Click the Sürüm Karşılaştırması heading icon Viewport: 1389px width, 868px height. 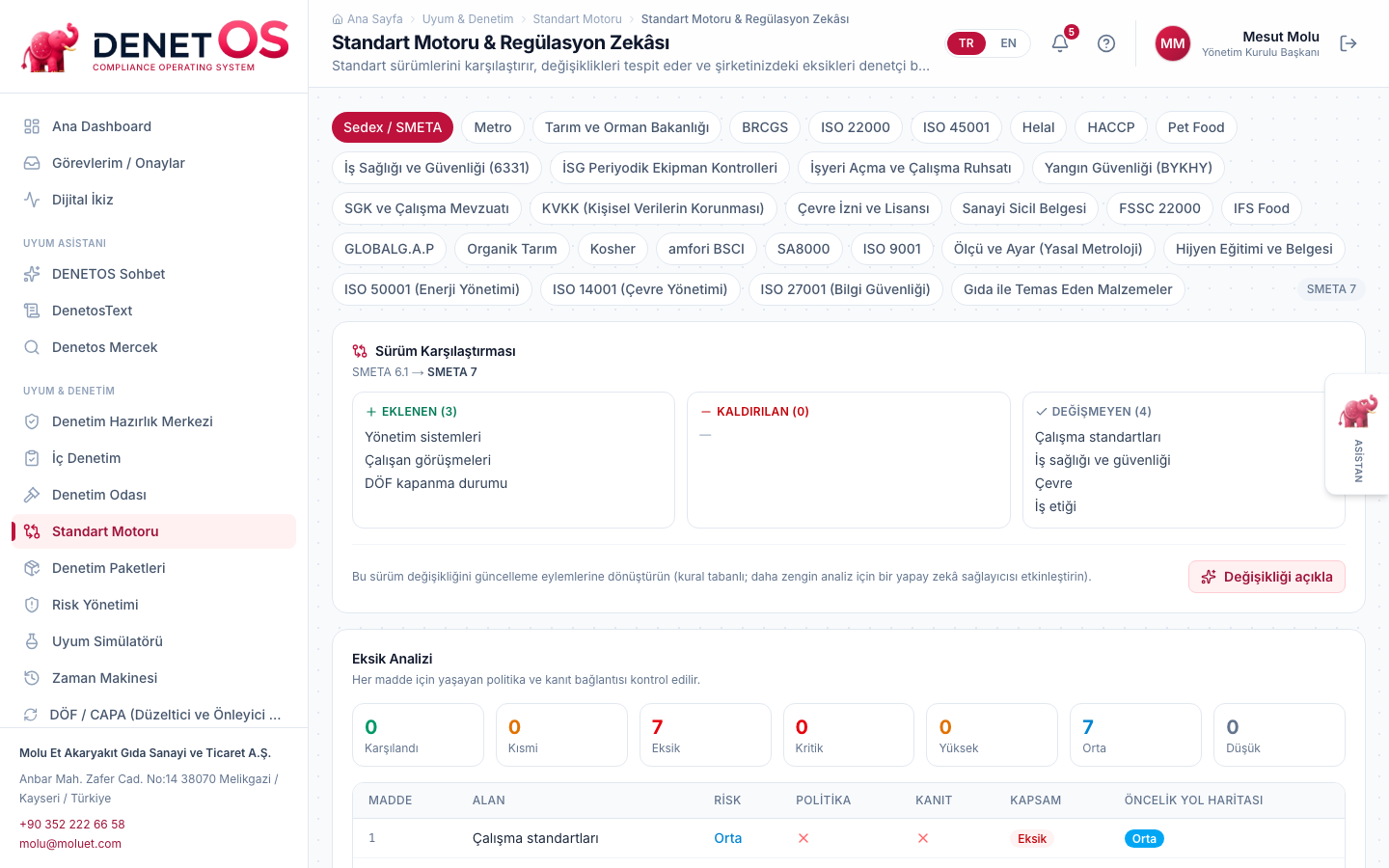[x=360, y=351]
